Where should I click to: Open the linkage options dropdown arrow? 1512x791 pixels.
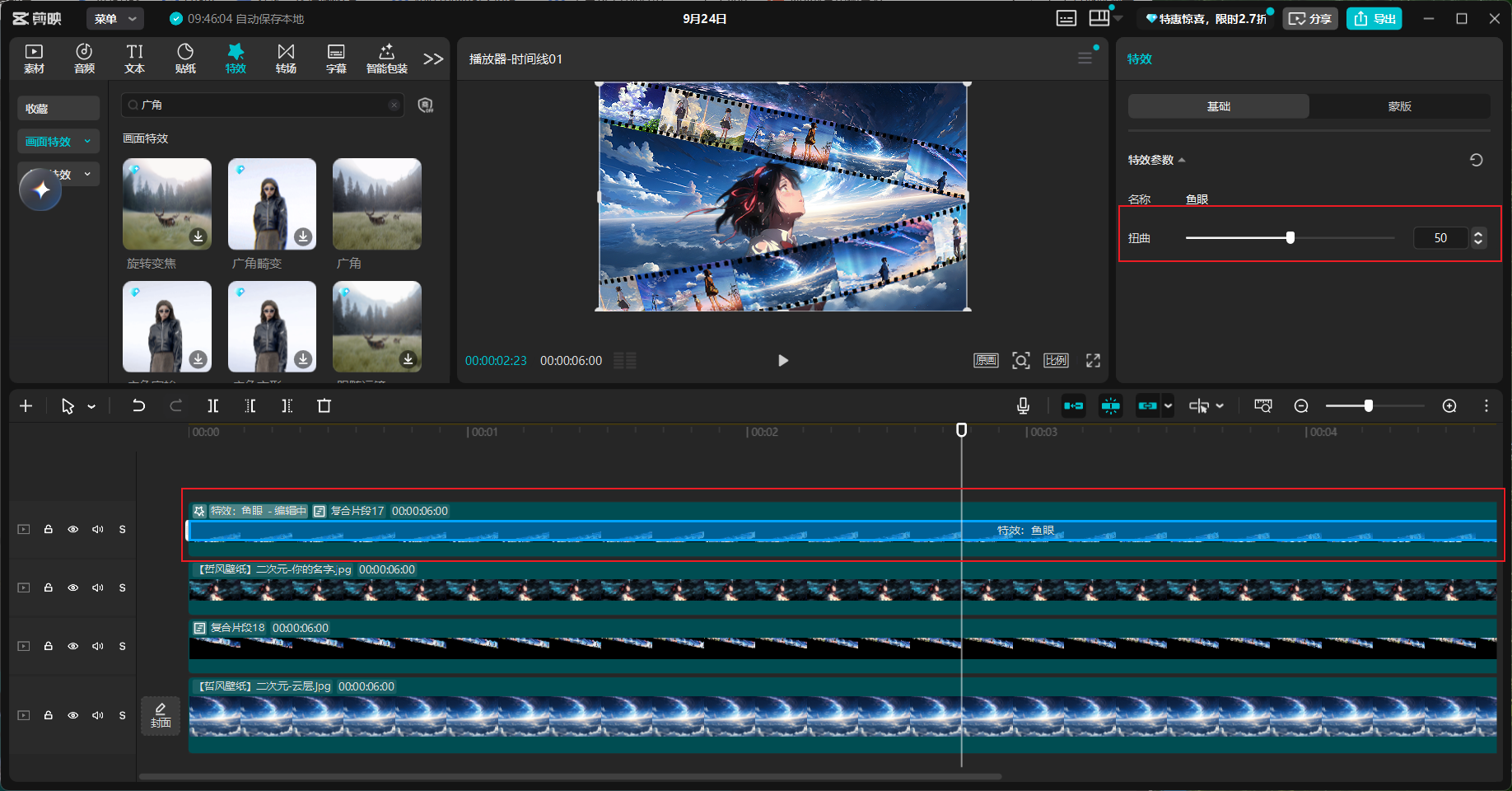point(1168,405)
